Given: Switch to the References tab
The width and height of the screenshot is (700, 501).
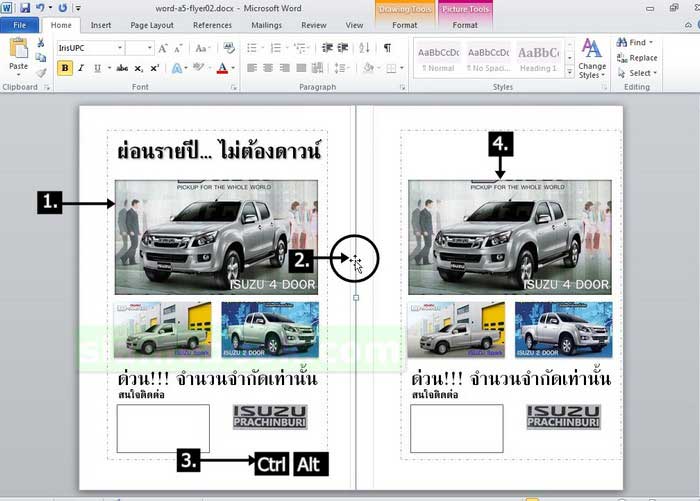Looking at the screenshot, I should (212, 25).
